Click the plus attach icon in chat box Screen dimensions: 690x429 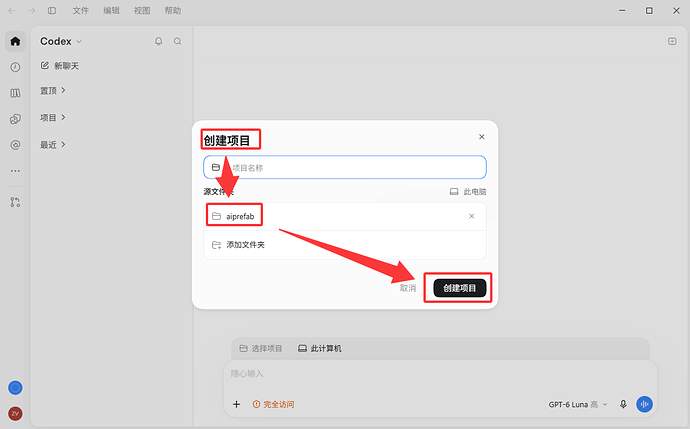(236, 404)
